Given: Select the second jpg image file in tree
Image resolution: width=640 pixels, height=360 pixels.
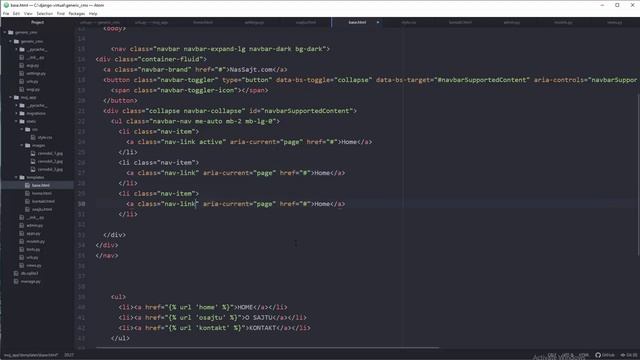Looking at the screenshot, I should (50, 161).
